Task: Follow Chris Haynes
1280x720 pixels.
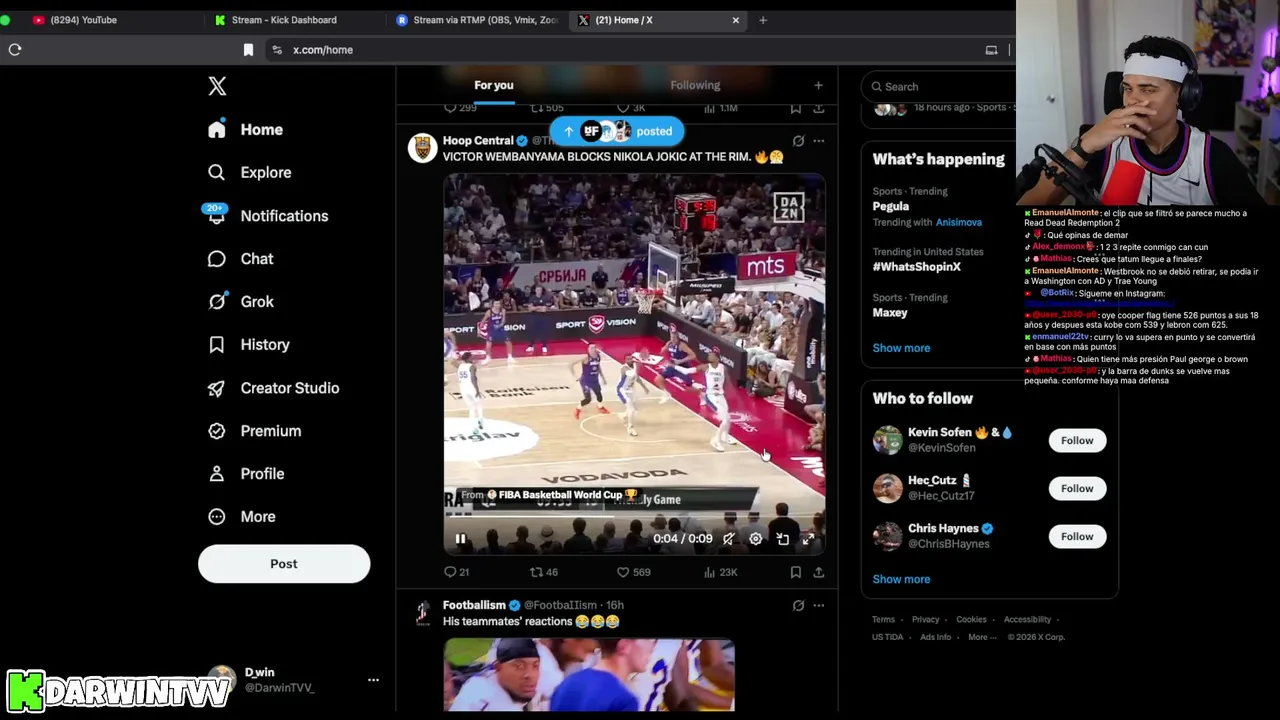Action: coord(1077,536)
